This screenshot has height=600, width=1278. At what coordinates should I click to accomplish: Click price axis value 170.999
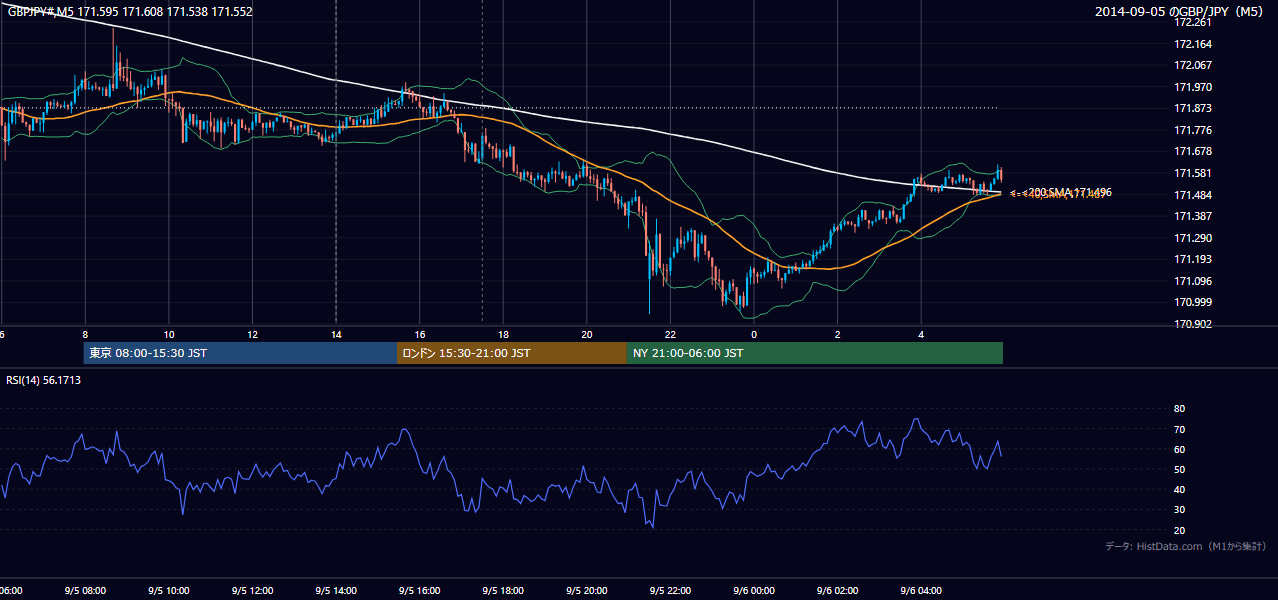(1193, 302)
